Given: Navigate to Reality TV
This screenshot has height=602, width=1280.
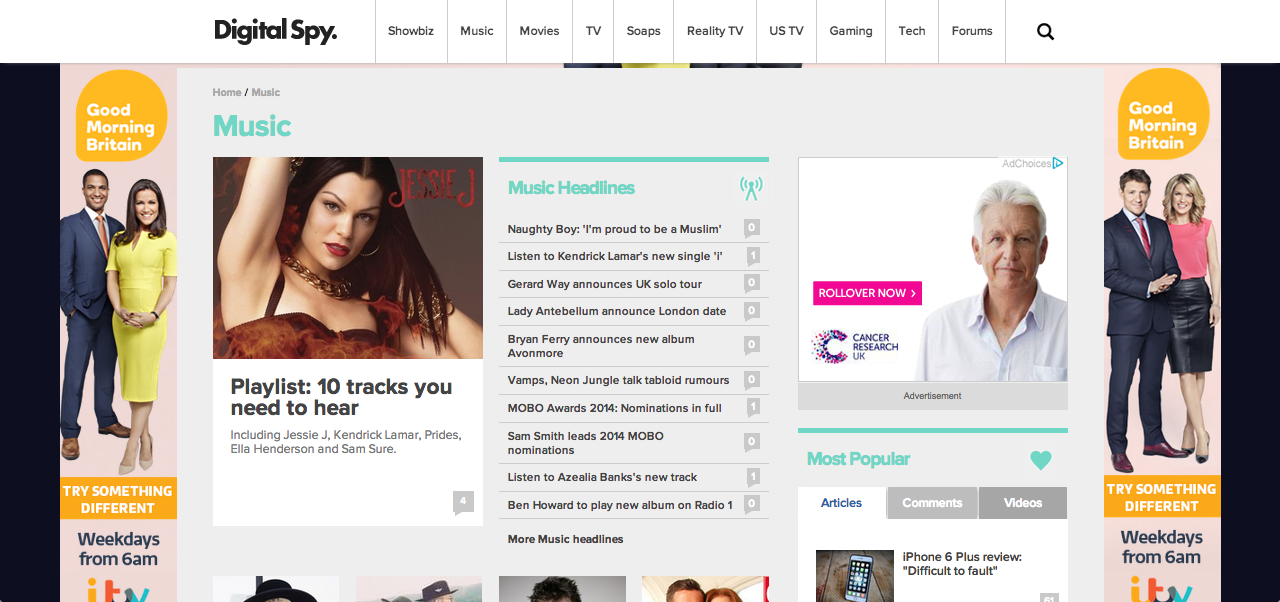Looking at the screenshot, I should click(x=715, y=31).
